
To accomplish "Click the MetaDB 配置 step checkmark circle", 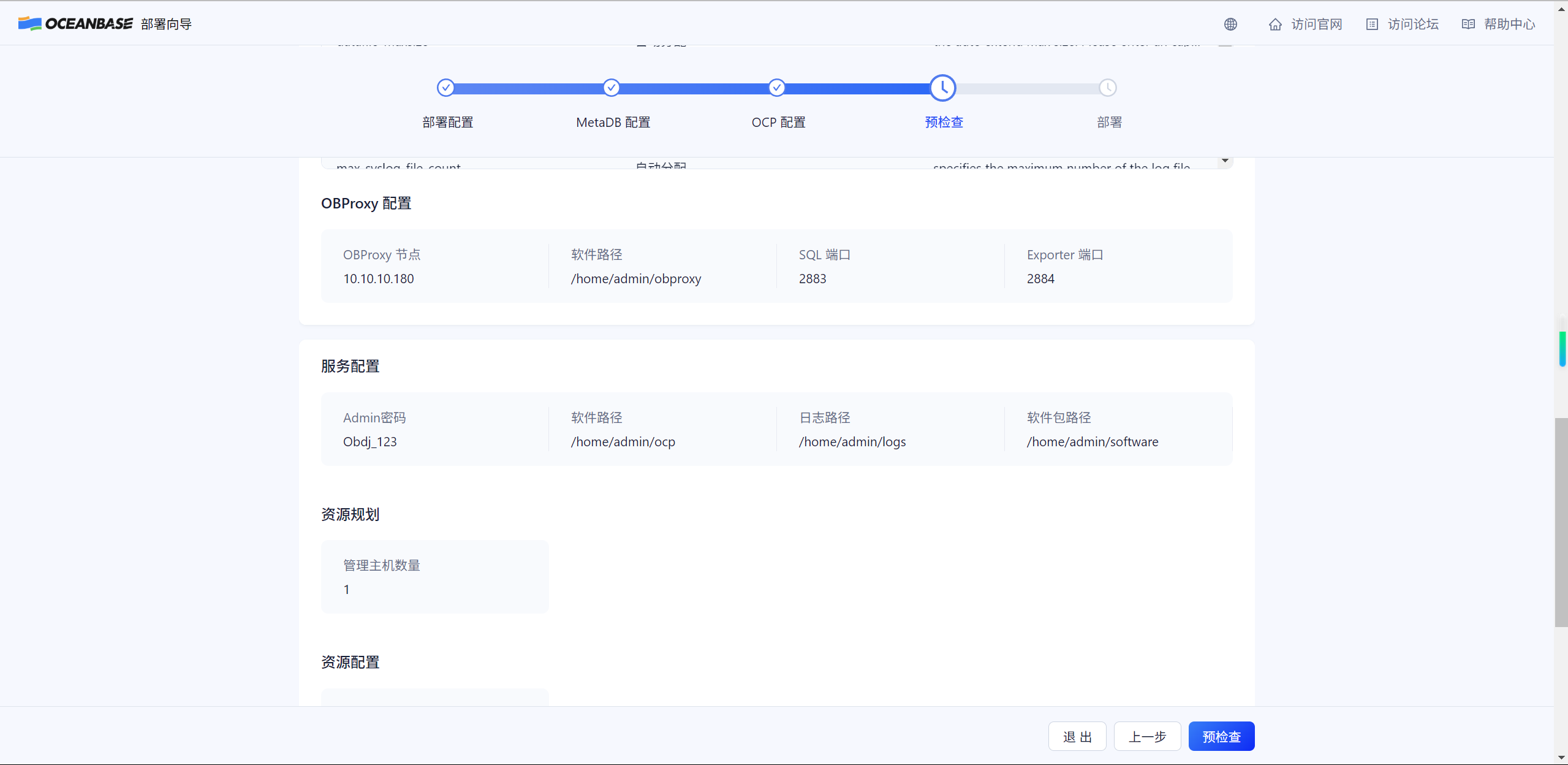I will pyautogui.click(x=611, y=88).
